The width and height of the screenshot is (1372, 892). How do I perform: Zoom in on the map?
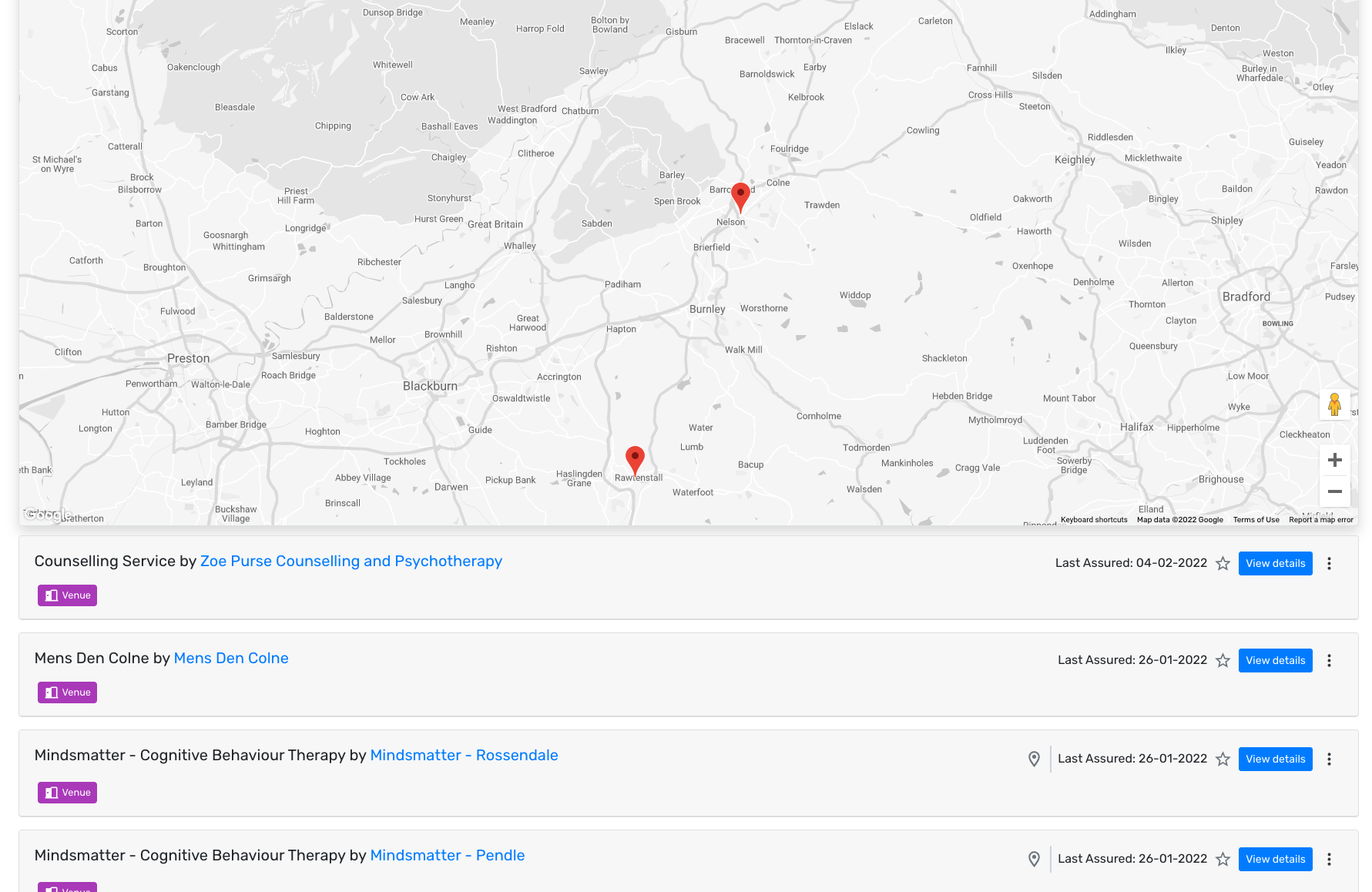click(x=1334, y=460)
